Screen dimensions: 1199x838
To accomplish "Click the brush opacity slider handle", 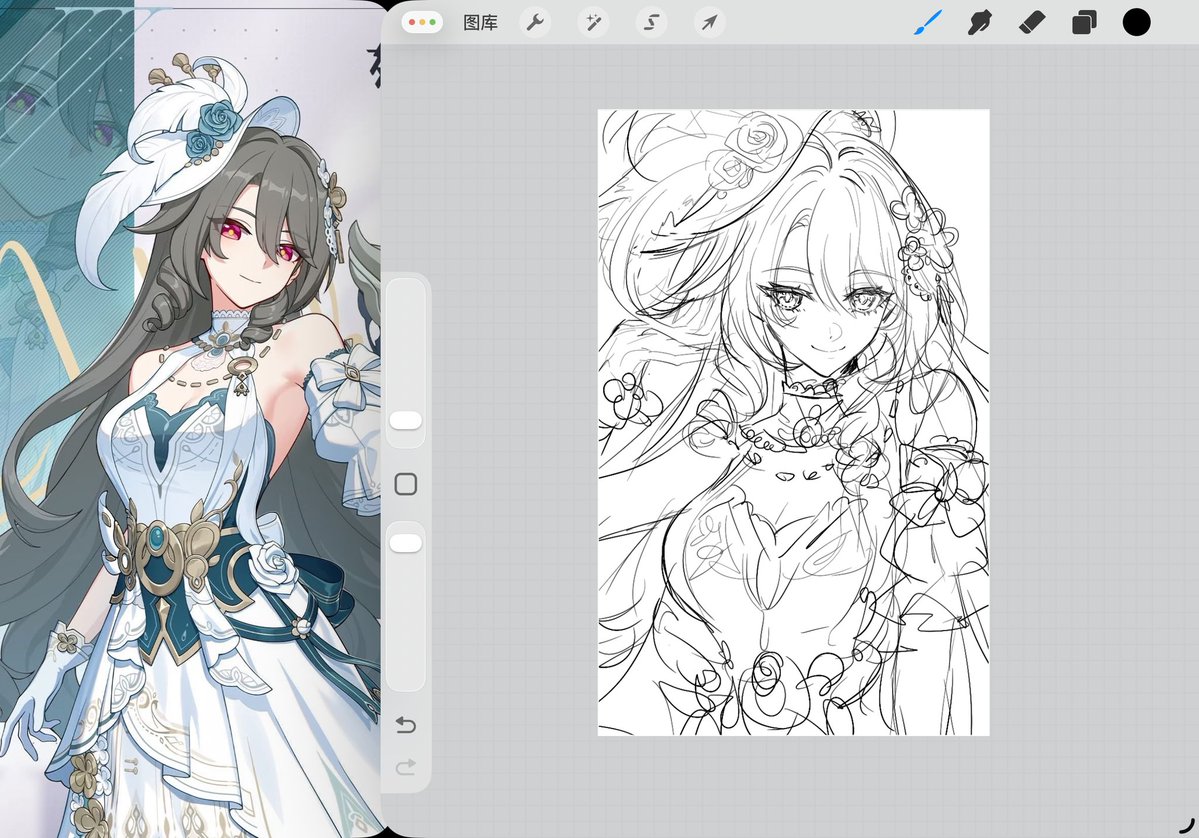I will [406, 543].
